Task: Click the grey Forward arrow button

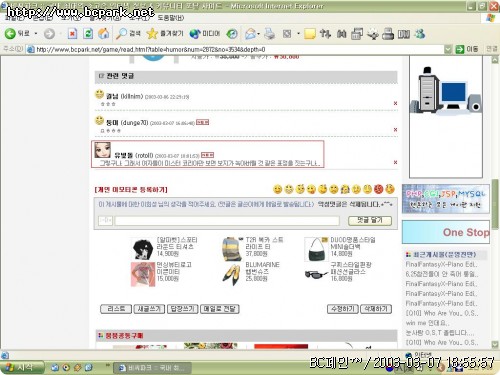Action: 49,34
